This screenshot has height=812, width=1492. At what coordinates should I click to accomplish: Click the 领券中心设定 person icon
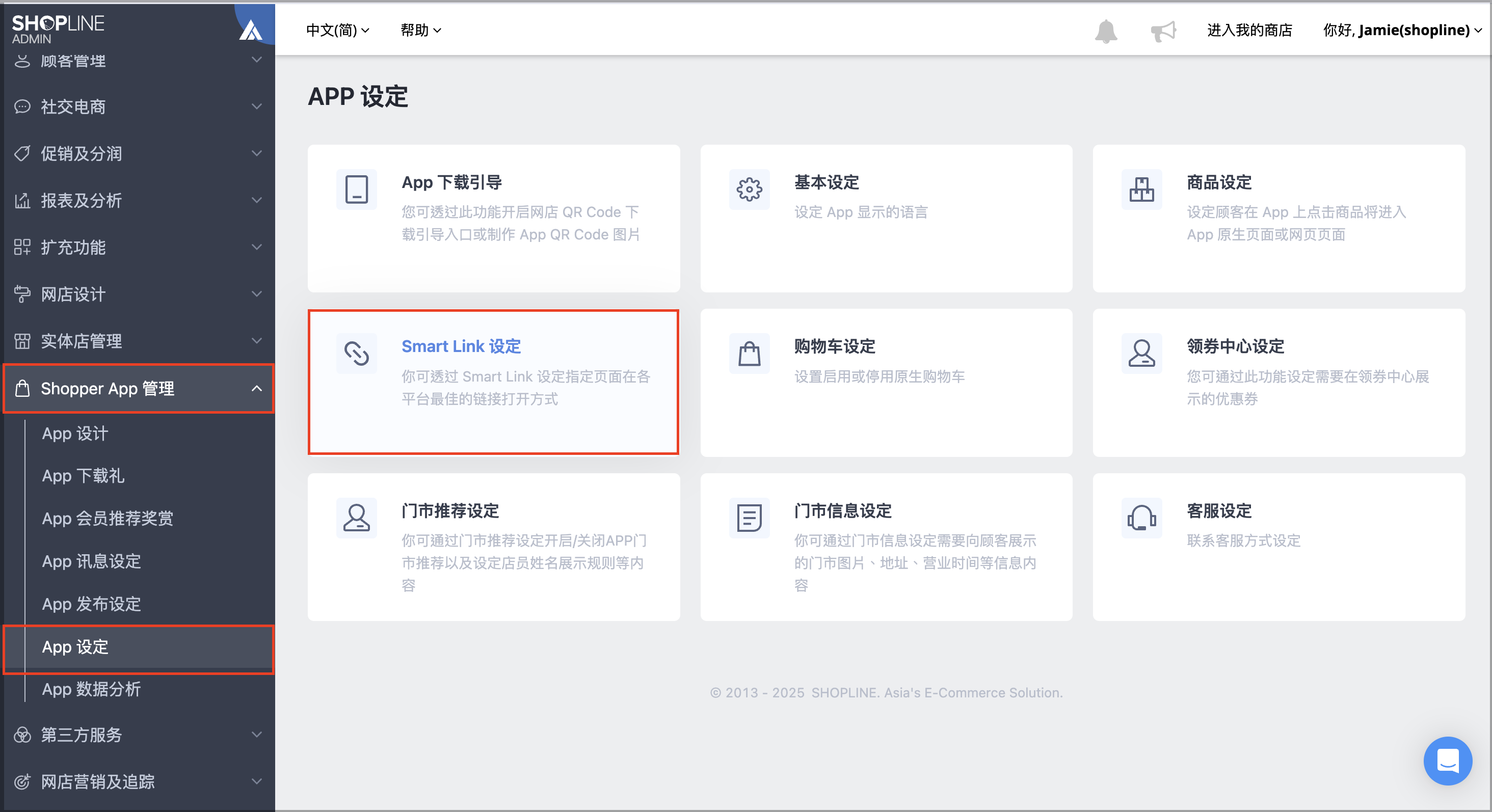1141,354
